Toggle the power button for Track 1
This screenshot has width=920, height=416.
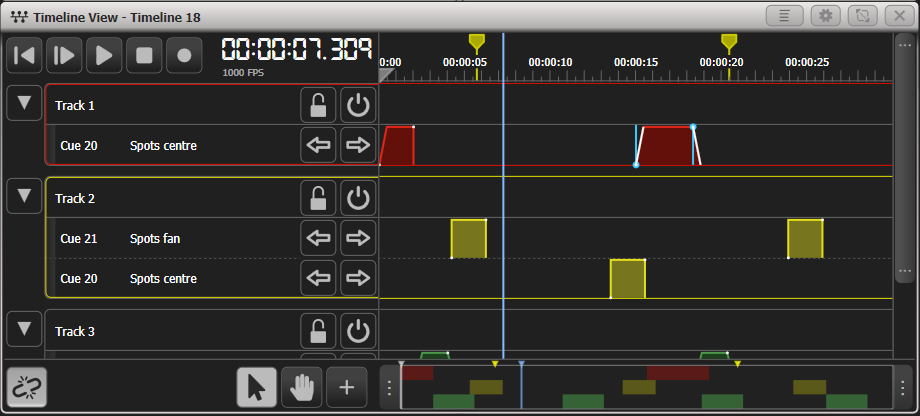358,106
